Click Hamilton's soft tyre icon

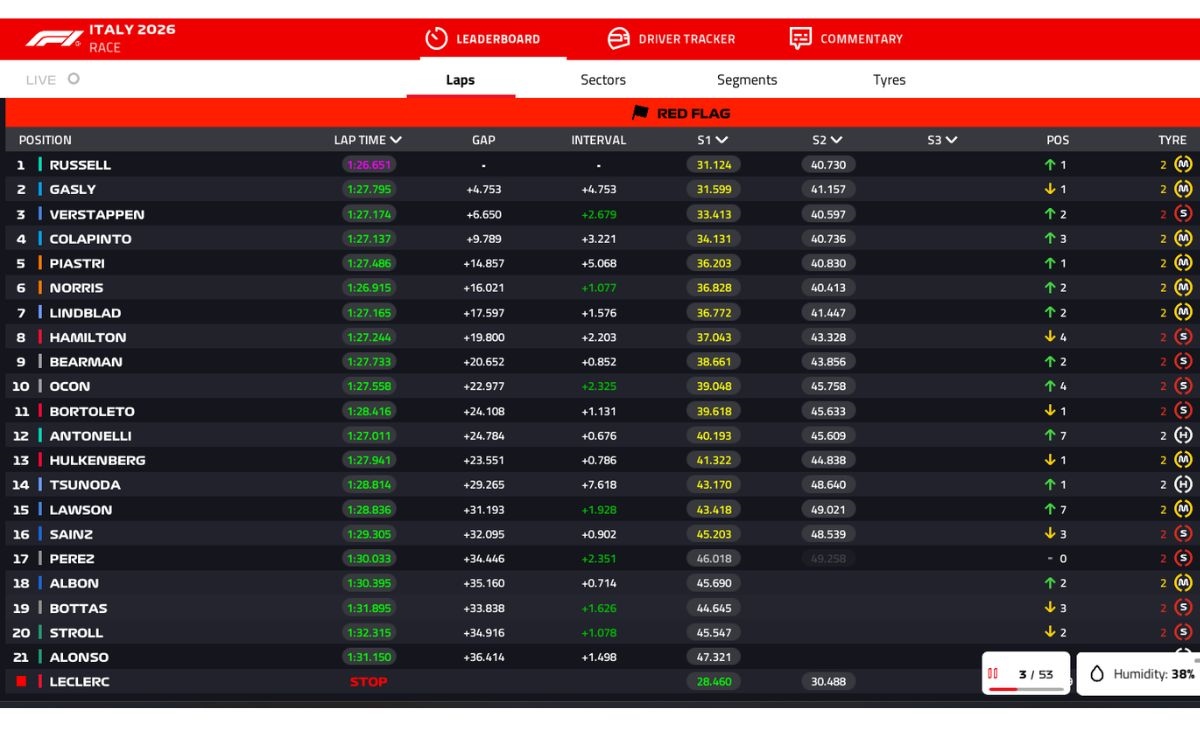[x=1183, y=337]
